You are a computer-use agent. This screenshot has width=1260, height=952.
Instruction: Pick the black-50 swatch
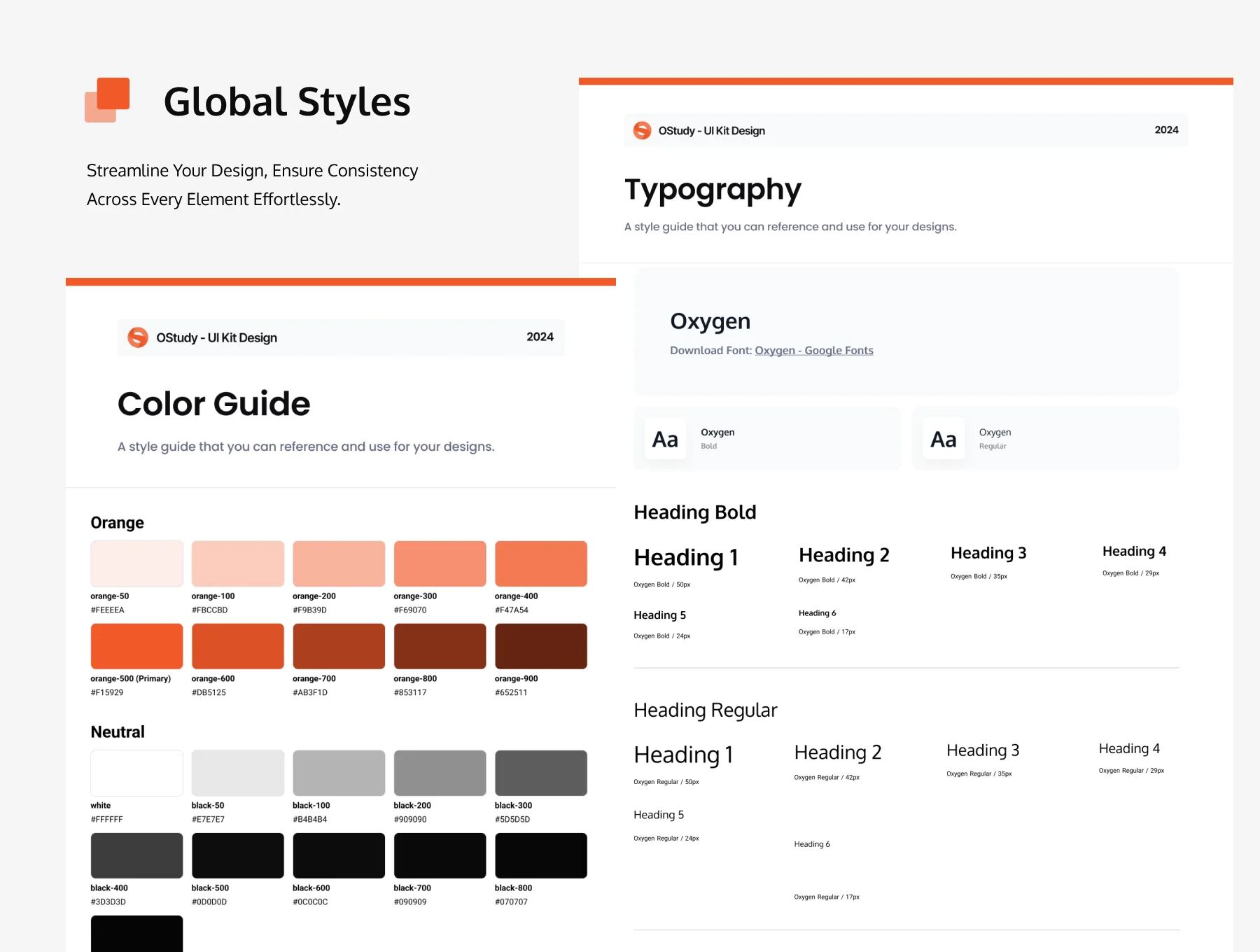pos(238,773)
